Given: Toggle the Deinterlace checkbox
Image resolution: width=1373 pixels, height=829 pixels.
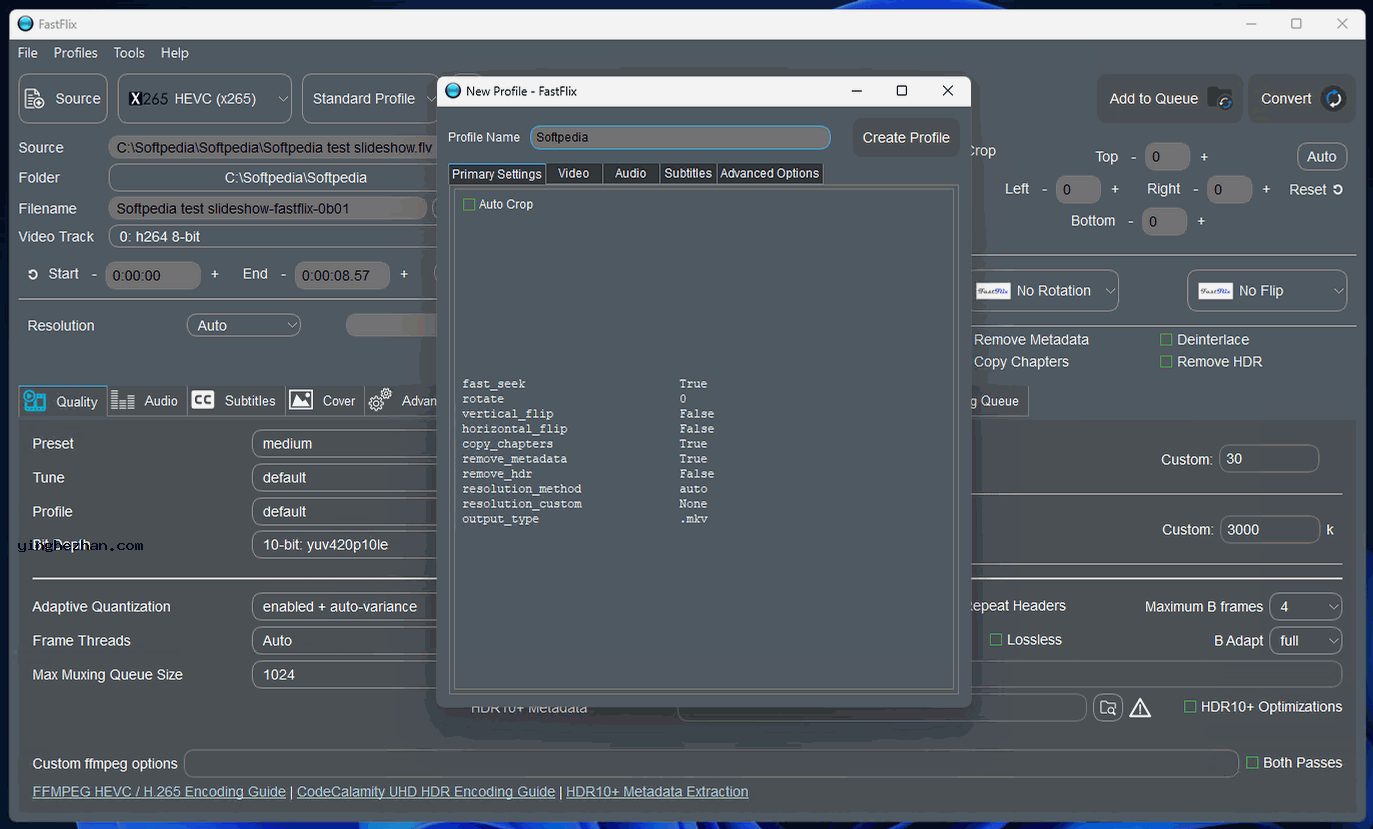Looking at the screenshot, I should 1166,340.
